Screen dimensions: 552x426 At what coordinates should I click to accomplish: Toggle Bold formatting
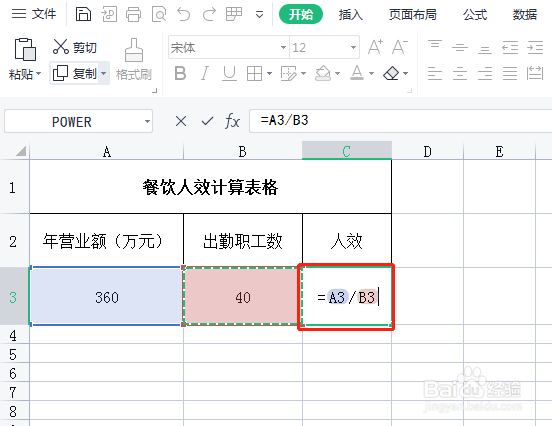(x=180, y=73)
